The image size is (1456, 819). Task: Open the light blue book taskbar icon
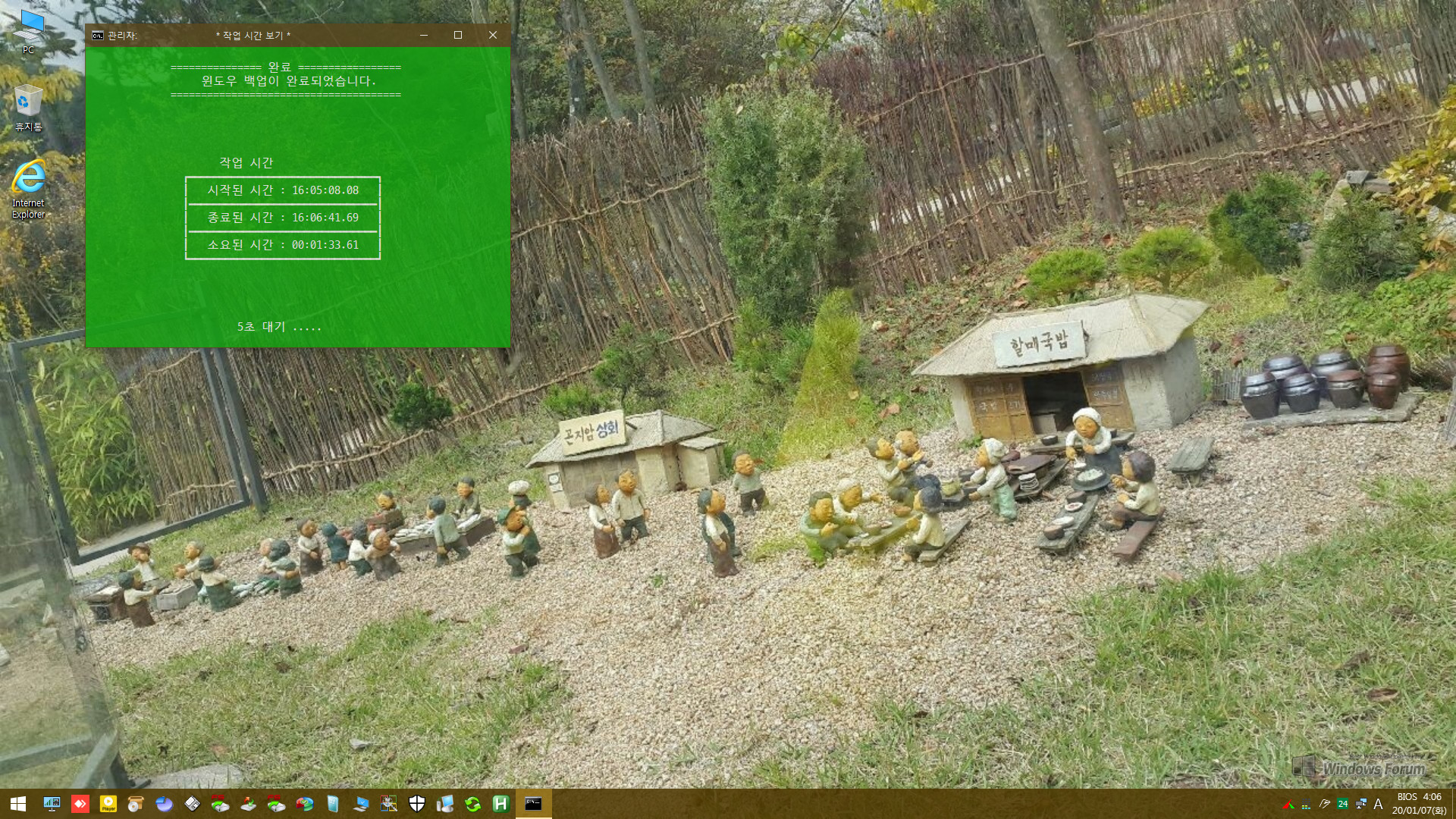(x=333, y=804)
